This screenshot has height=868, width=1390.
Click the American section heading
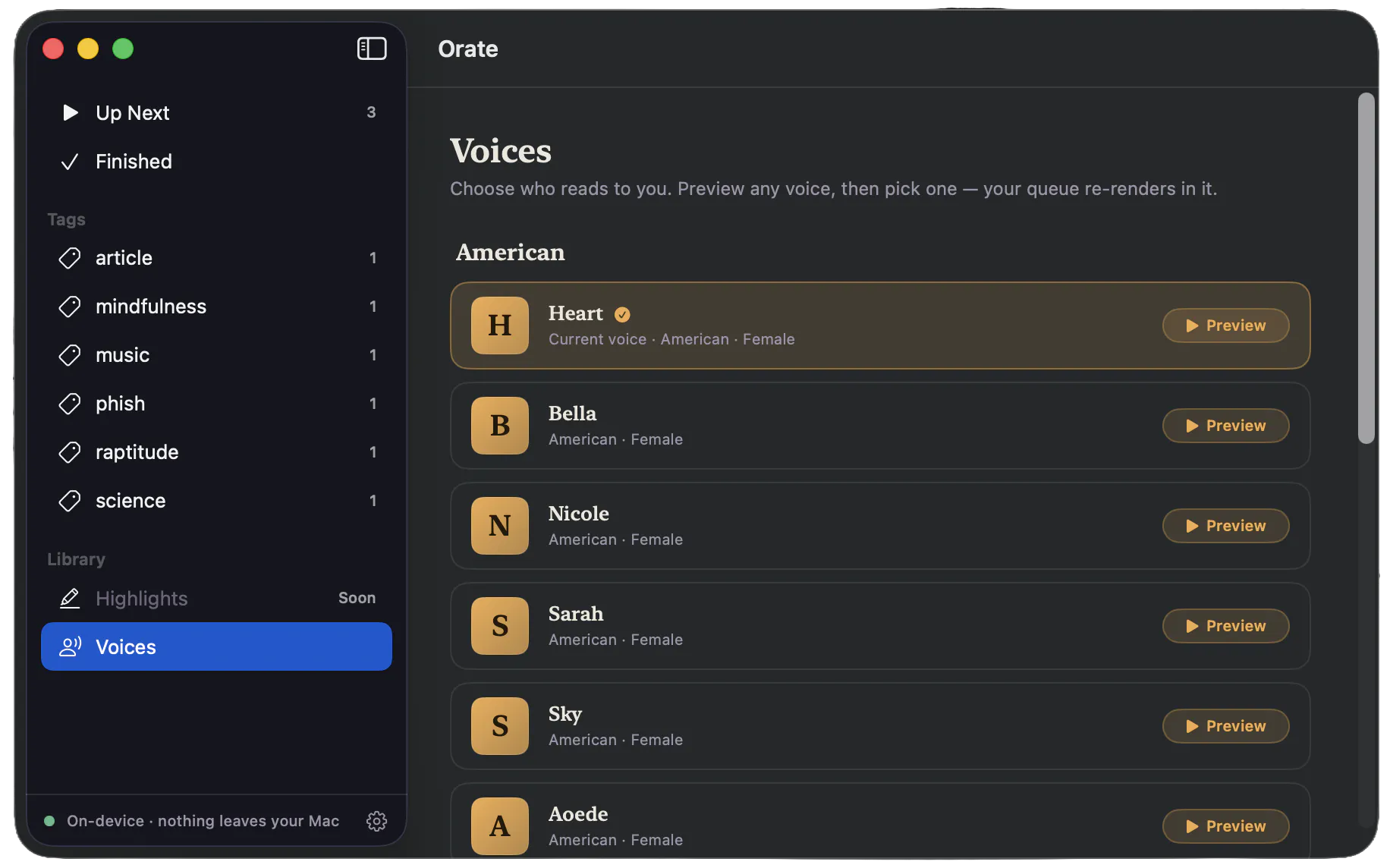510,252
